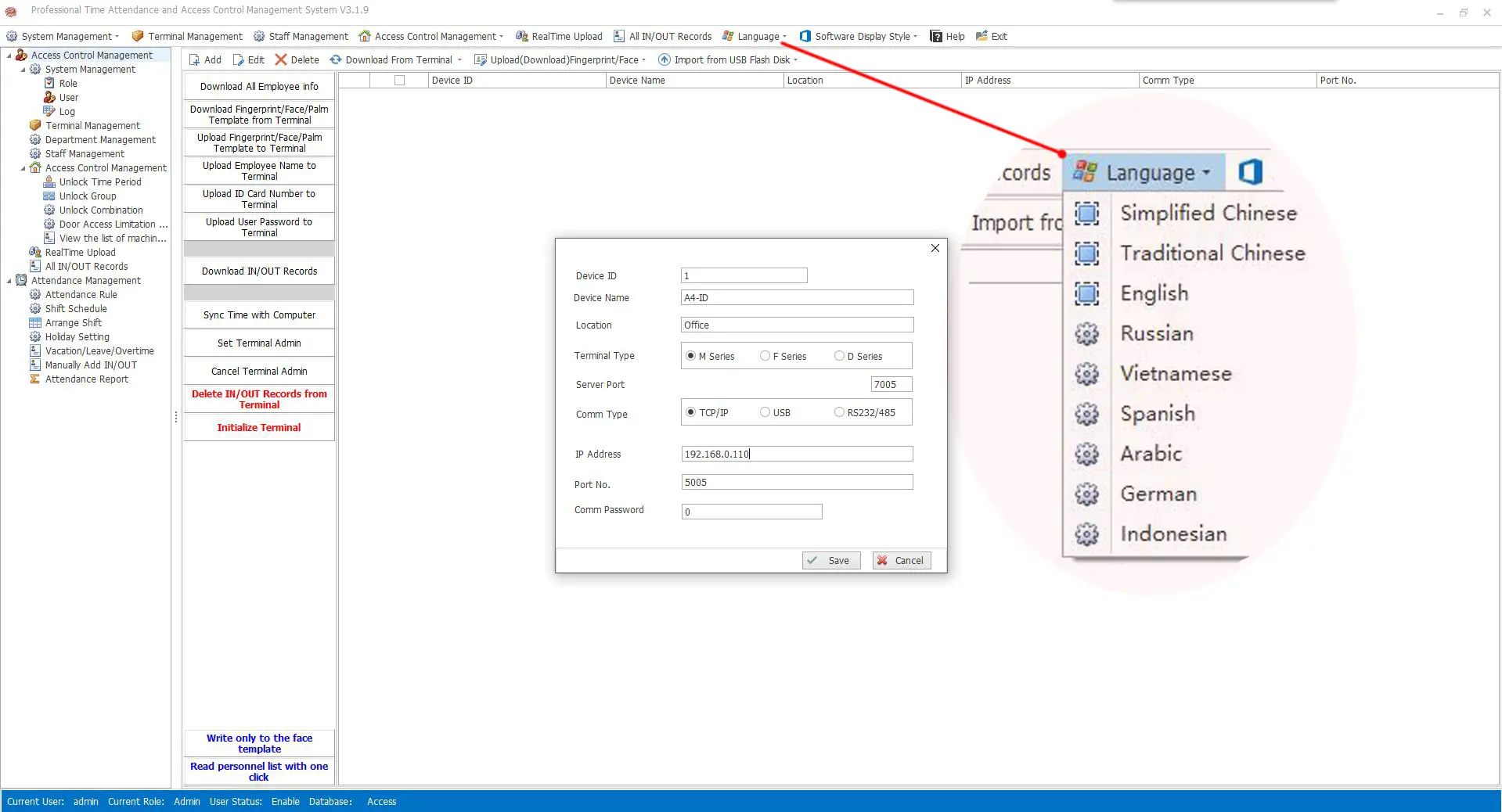The width and height of the screenshot is (1502, 812).
Task: Save the device settings dialog
Action: pyautogui.click(x=830, y=560)
